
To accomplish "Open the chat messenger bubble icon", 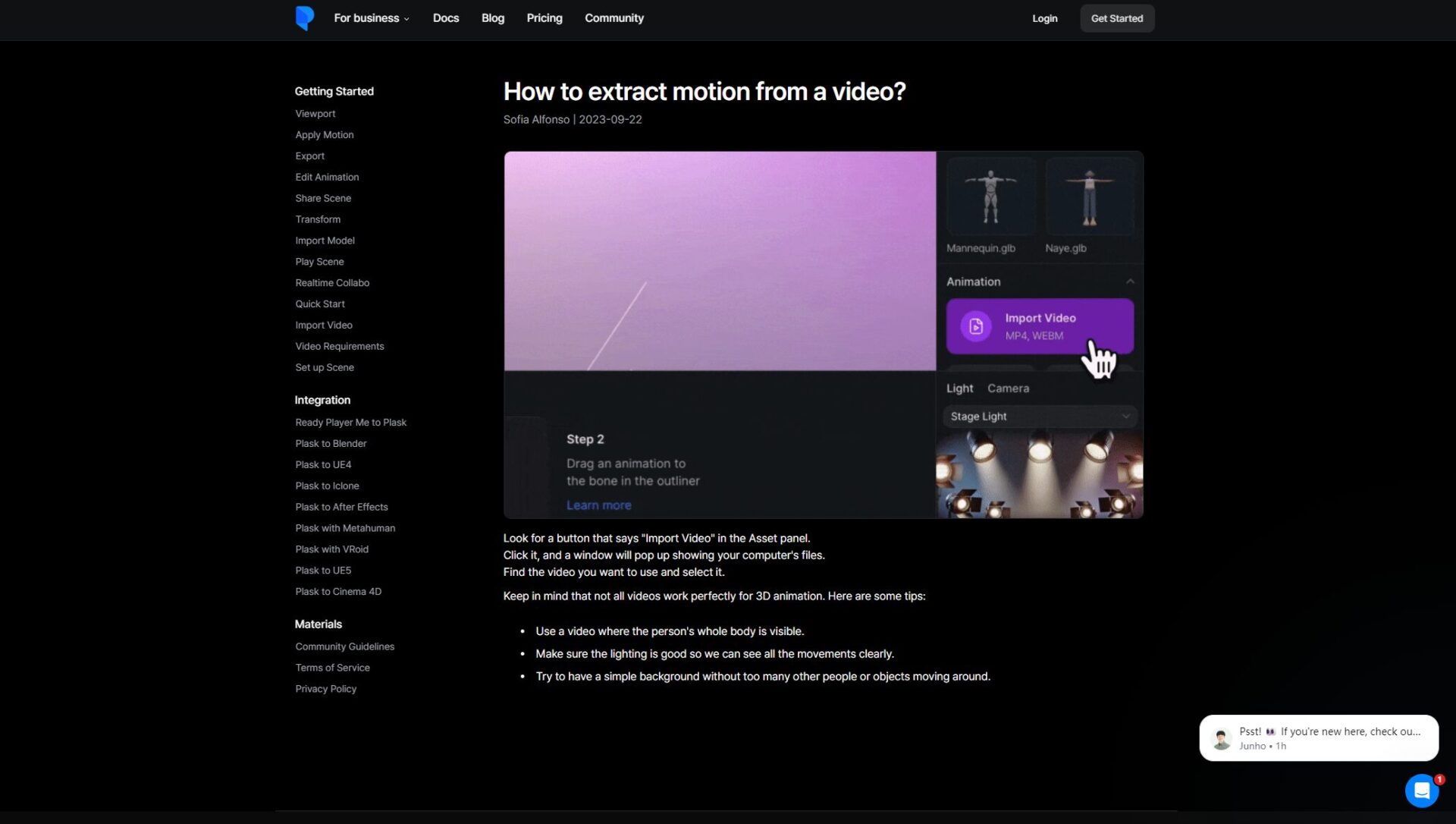I will pos(1421,791).
